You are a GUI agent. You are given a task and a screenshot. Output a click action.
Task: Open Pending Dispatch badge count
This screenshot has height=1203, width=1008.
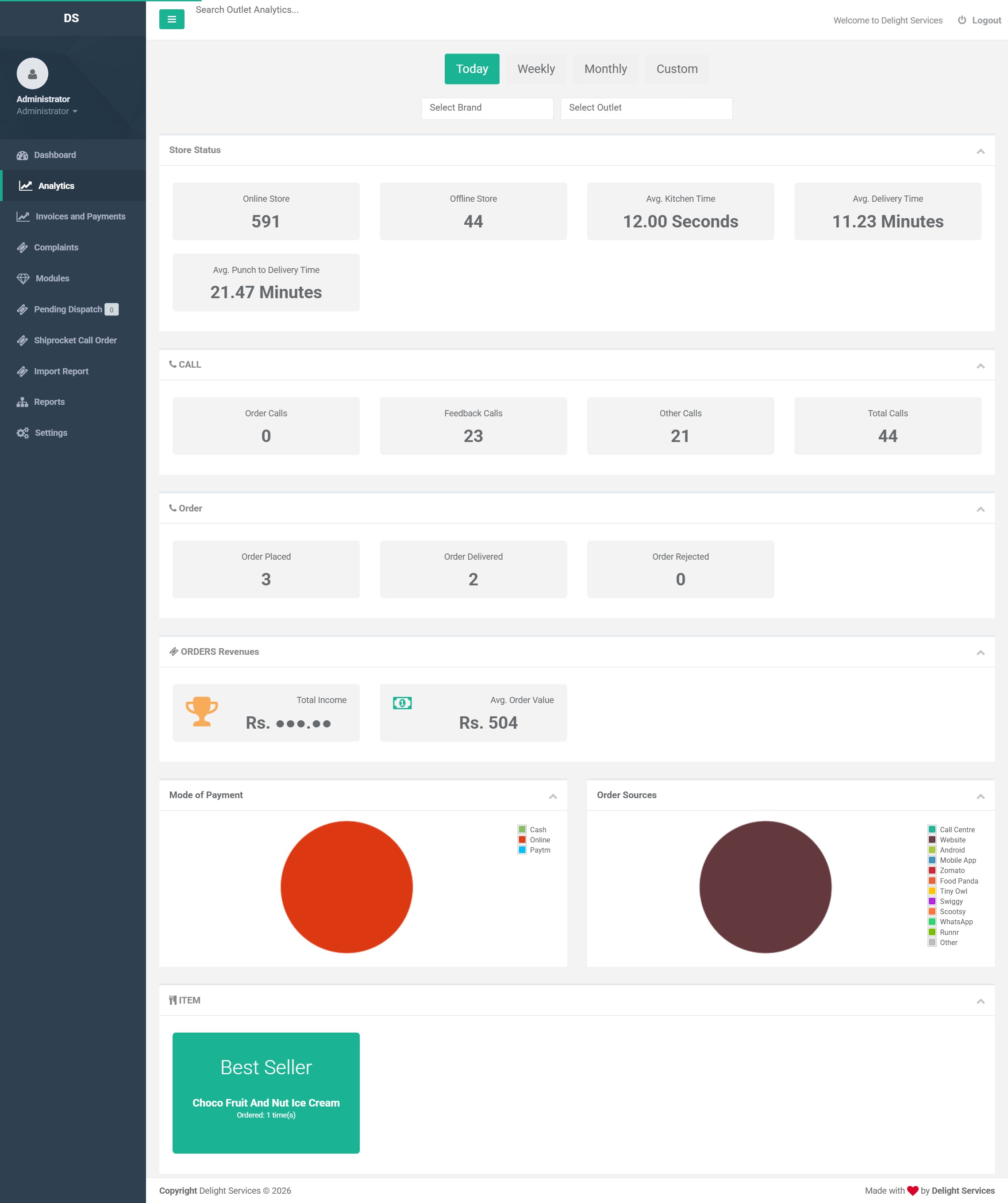[x=111, y=309]
